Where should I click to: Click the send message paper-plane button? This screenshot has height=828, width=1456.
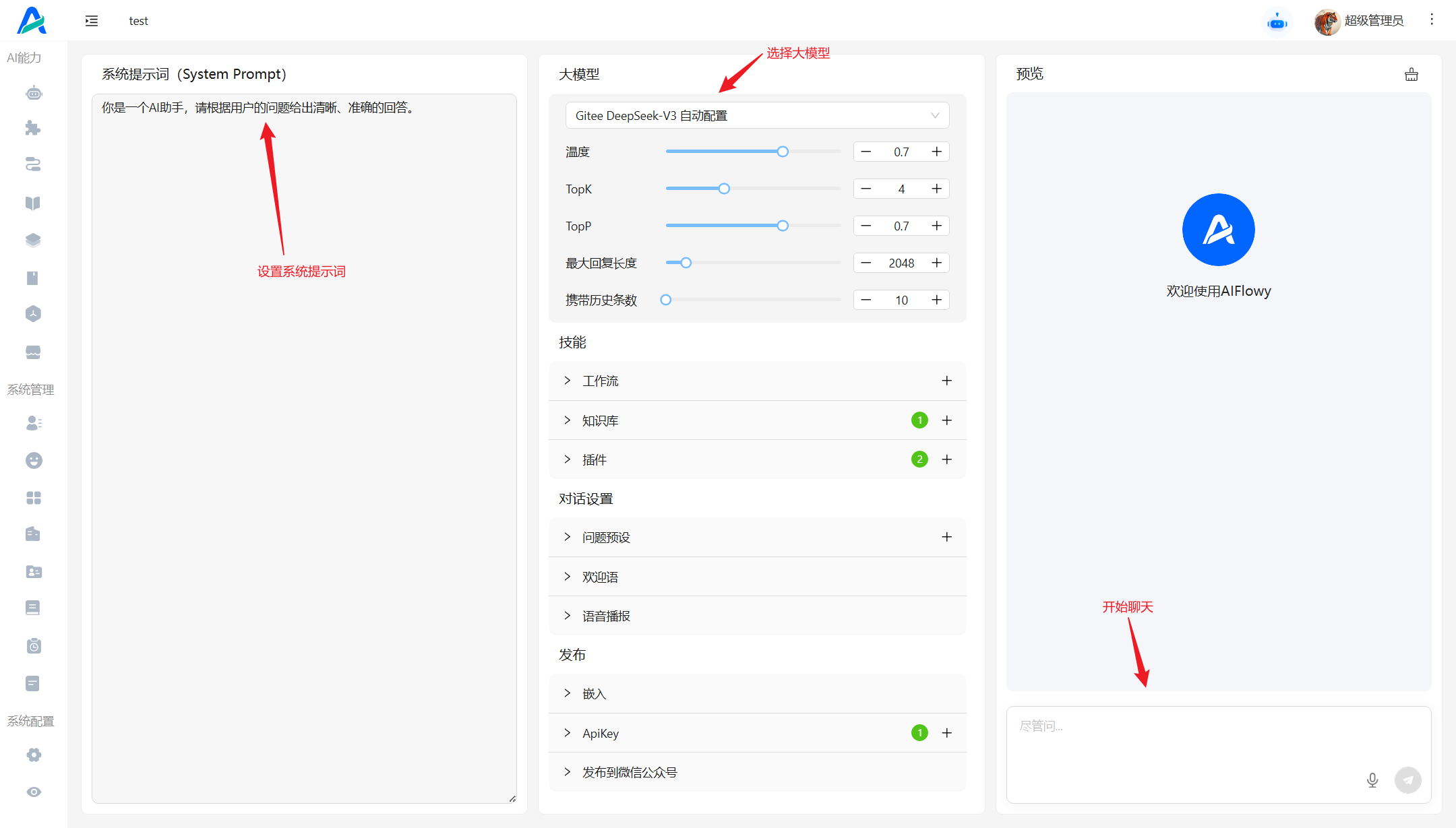coord(1407,780)
